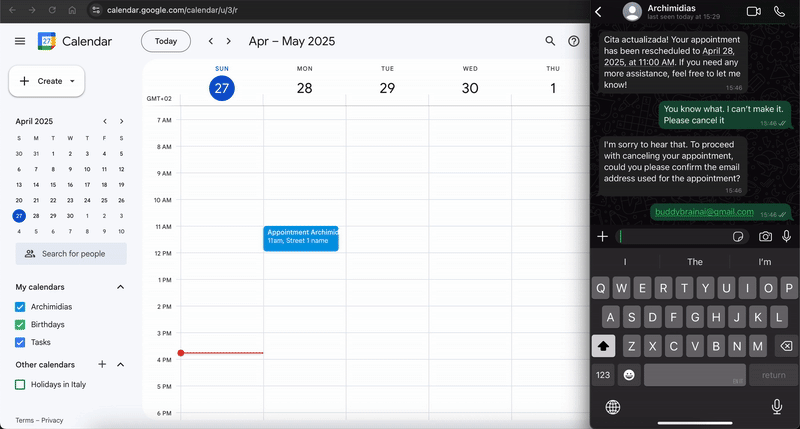Open Archimidias contact name header
This screenshot has width=800, height=429.
click(671, 8)
